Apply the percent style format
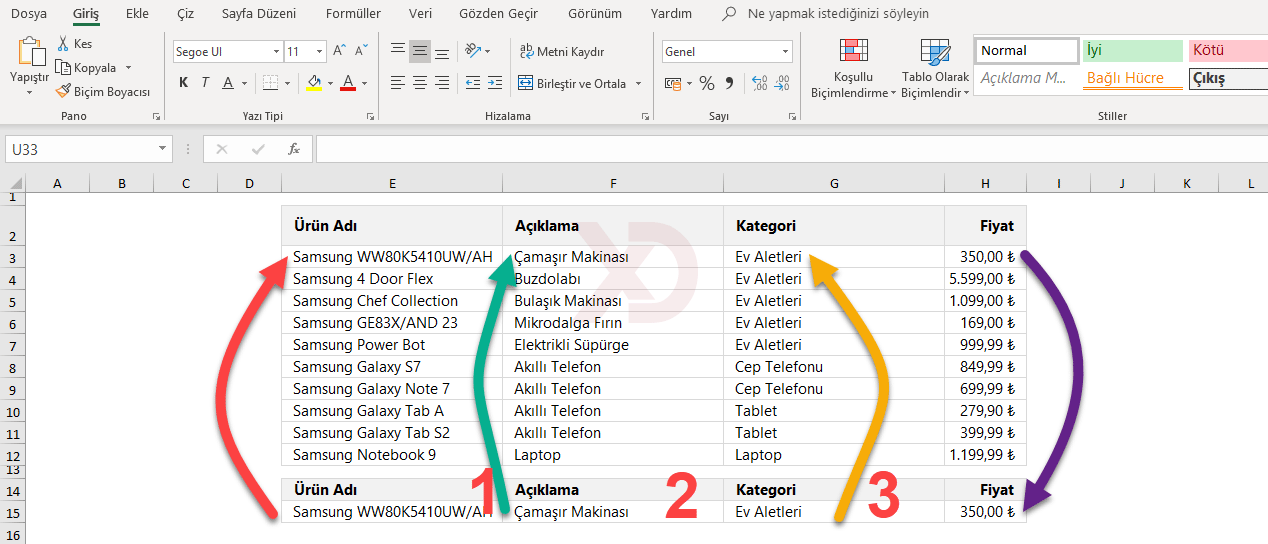 point(707,83)
